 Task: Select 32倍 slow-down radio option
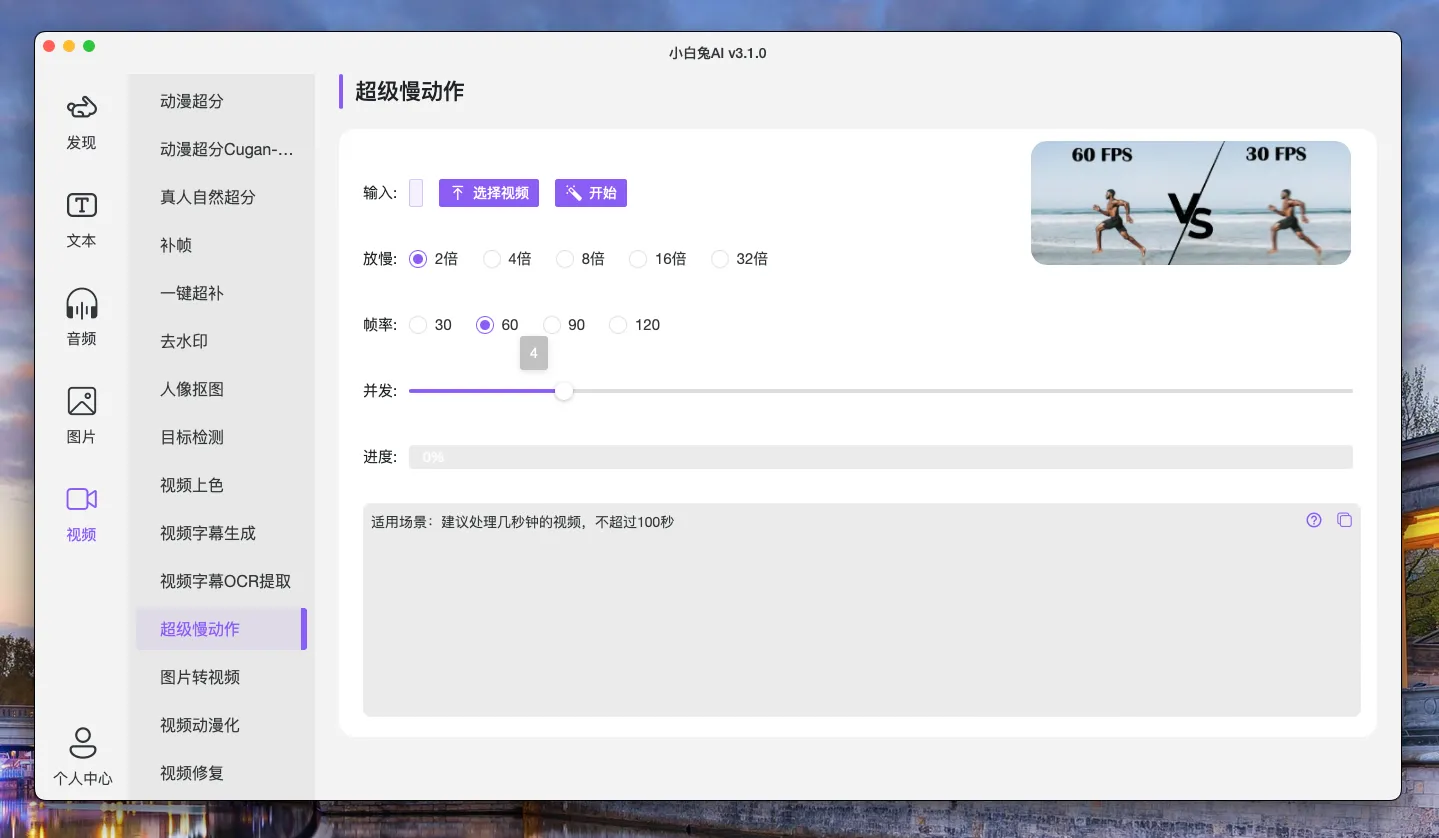point(720,259)
